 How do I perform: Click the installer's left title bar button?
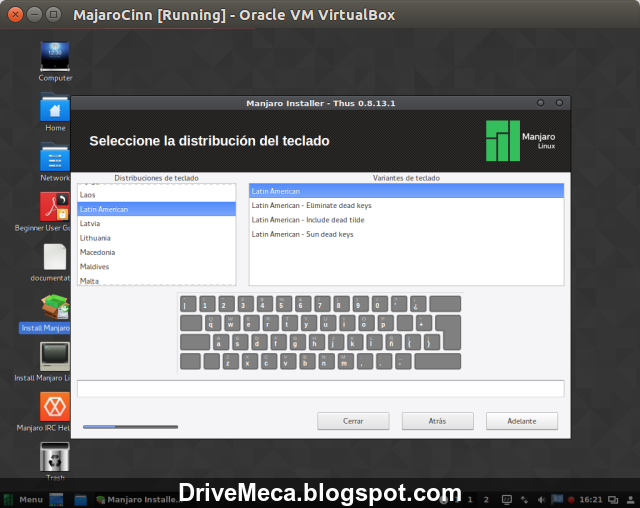[540, 103]
